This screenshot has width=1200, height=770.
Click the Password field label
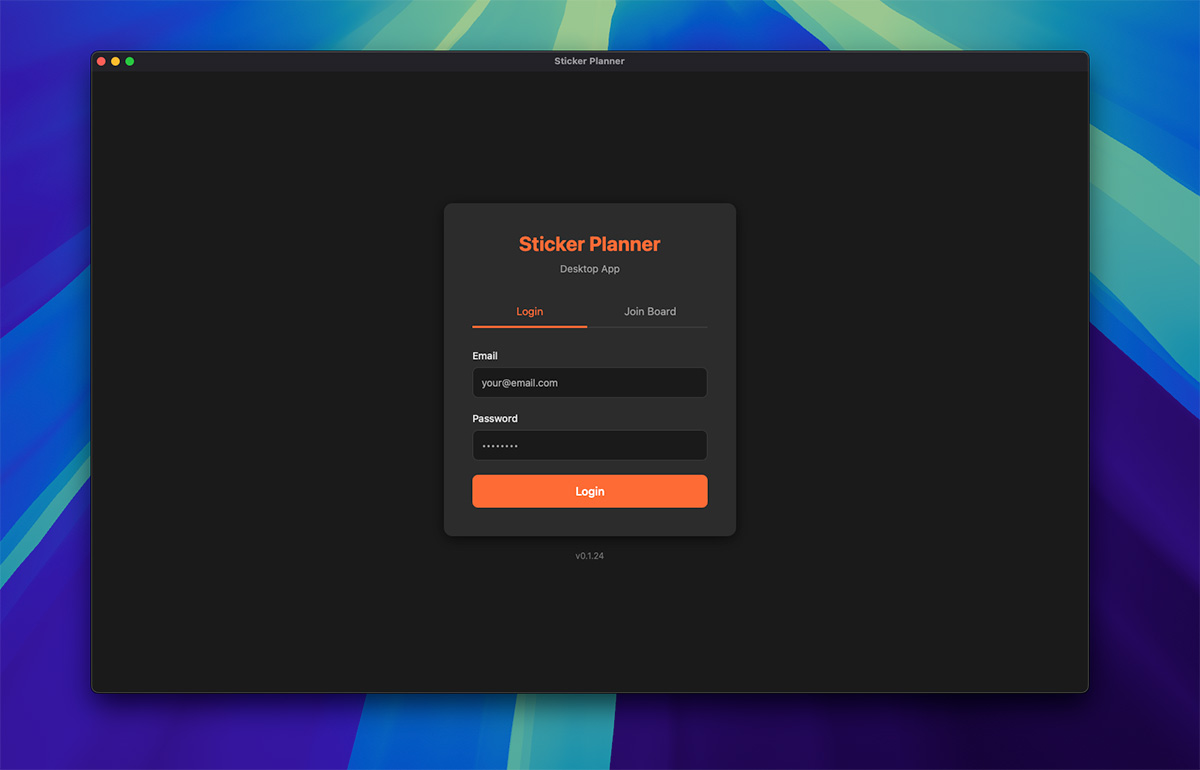[494, 418]
